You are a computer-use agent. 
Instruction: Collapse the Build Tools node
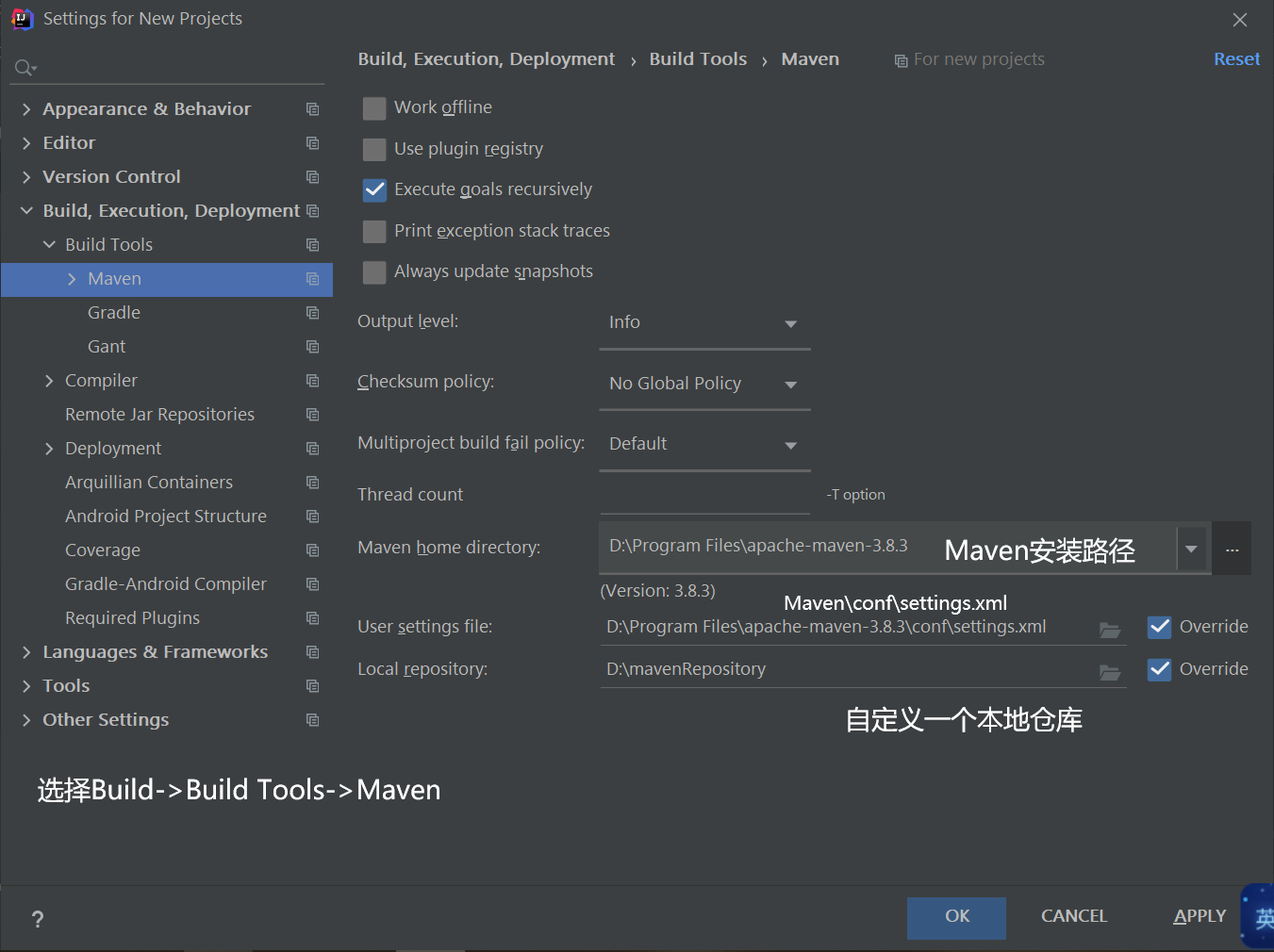[49, 245]
